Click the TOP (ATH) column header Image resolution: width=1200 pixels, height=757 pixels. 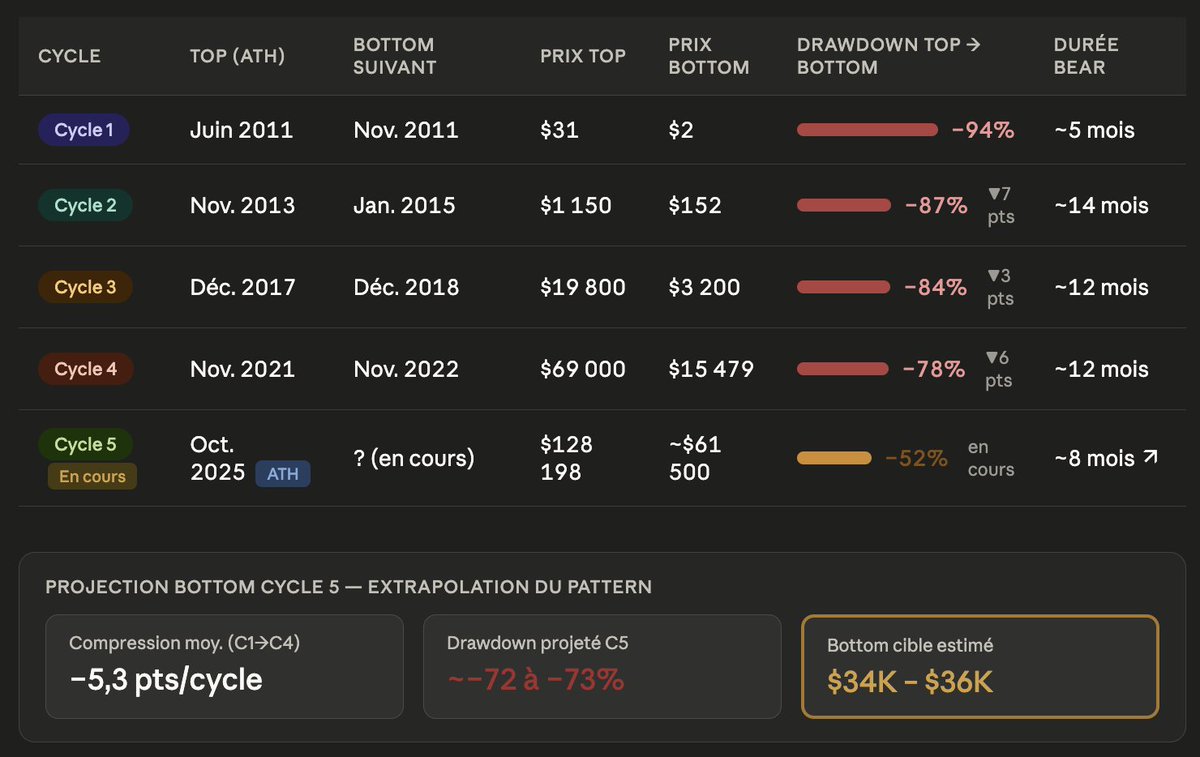click(x=237, y=56)
